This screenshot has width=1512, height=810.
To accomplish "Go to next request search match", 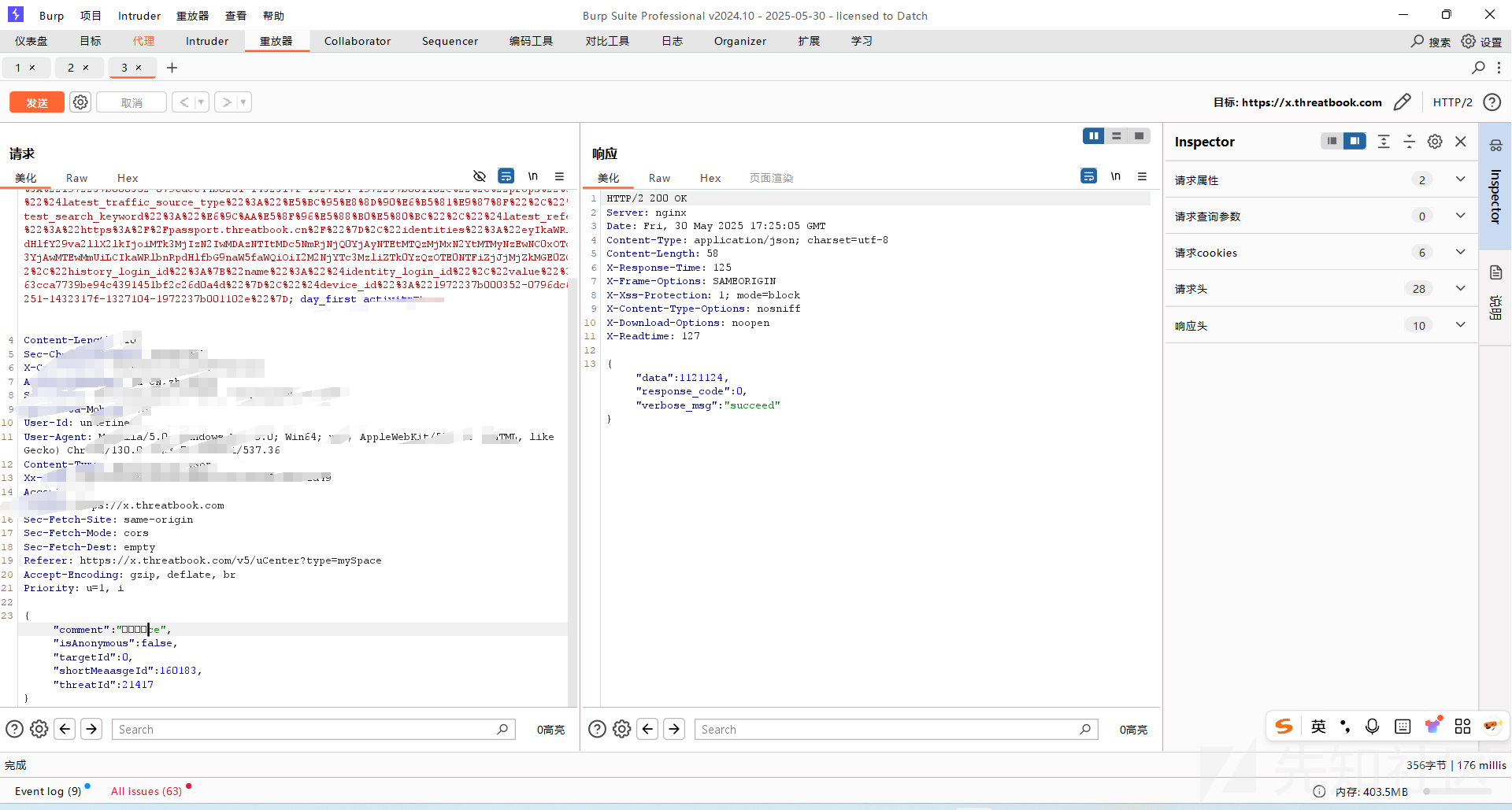I will (91, 729).
